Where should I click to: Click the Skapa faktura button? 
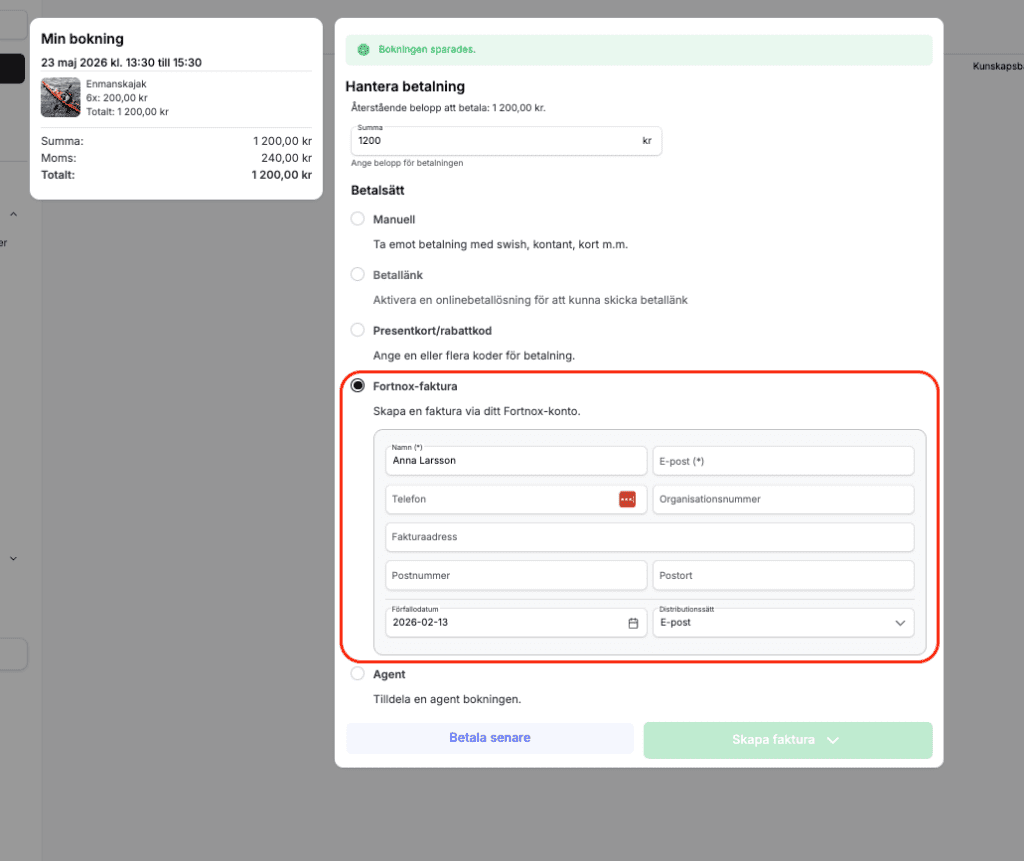(x=773, y=740)
